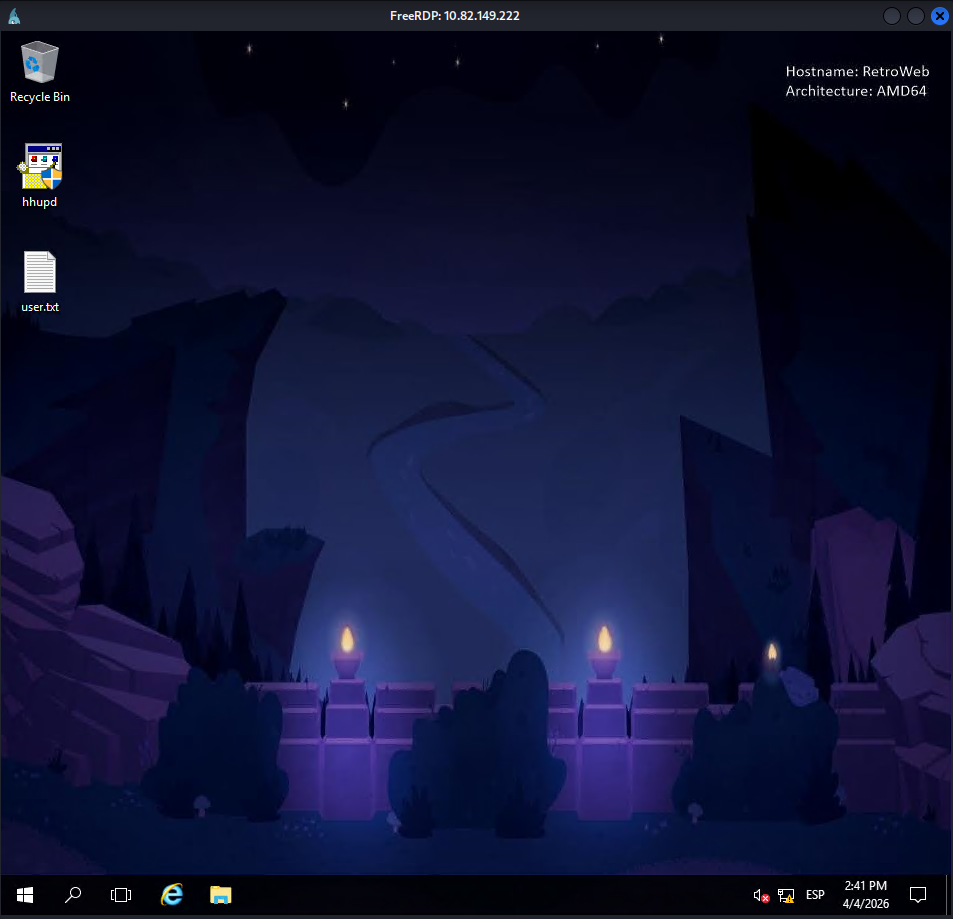Click the network status tray icon
Viewport: 953px width, 919px height.
tap(787, 895)
